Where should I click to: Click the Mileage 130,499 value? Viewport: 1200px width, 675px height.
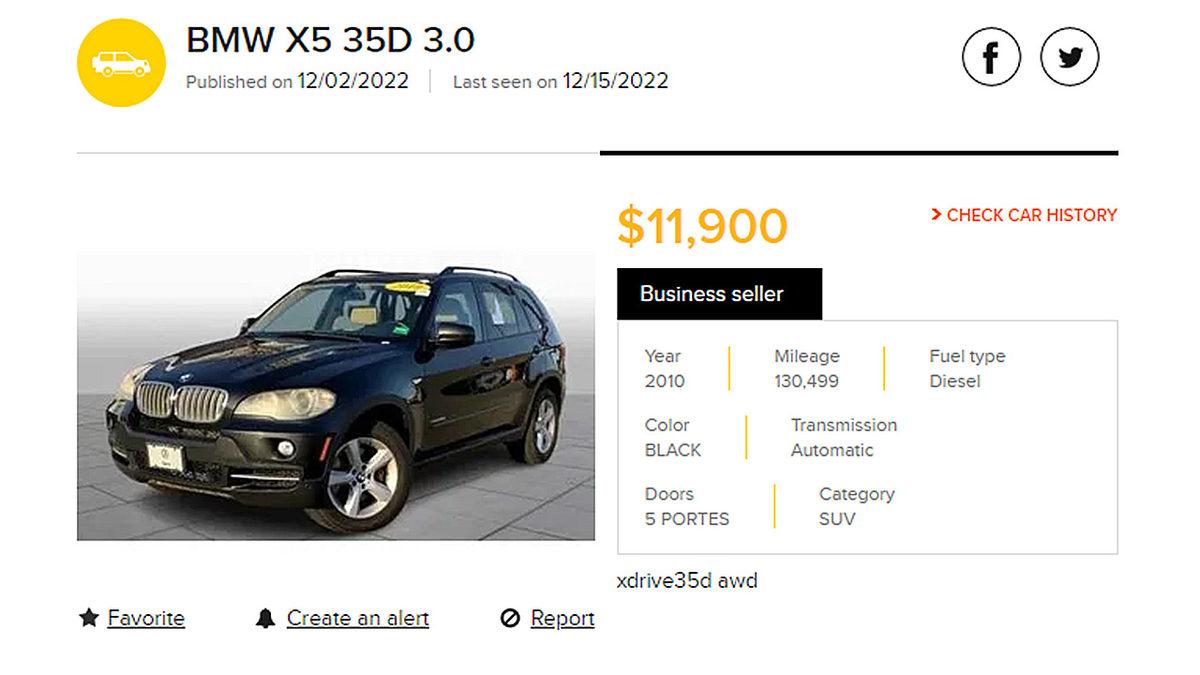tap(806, 381)
